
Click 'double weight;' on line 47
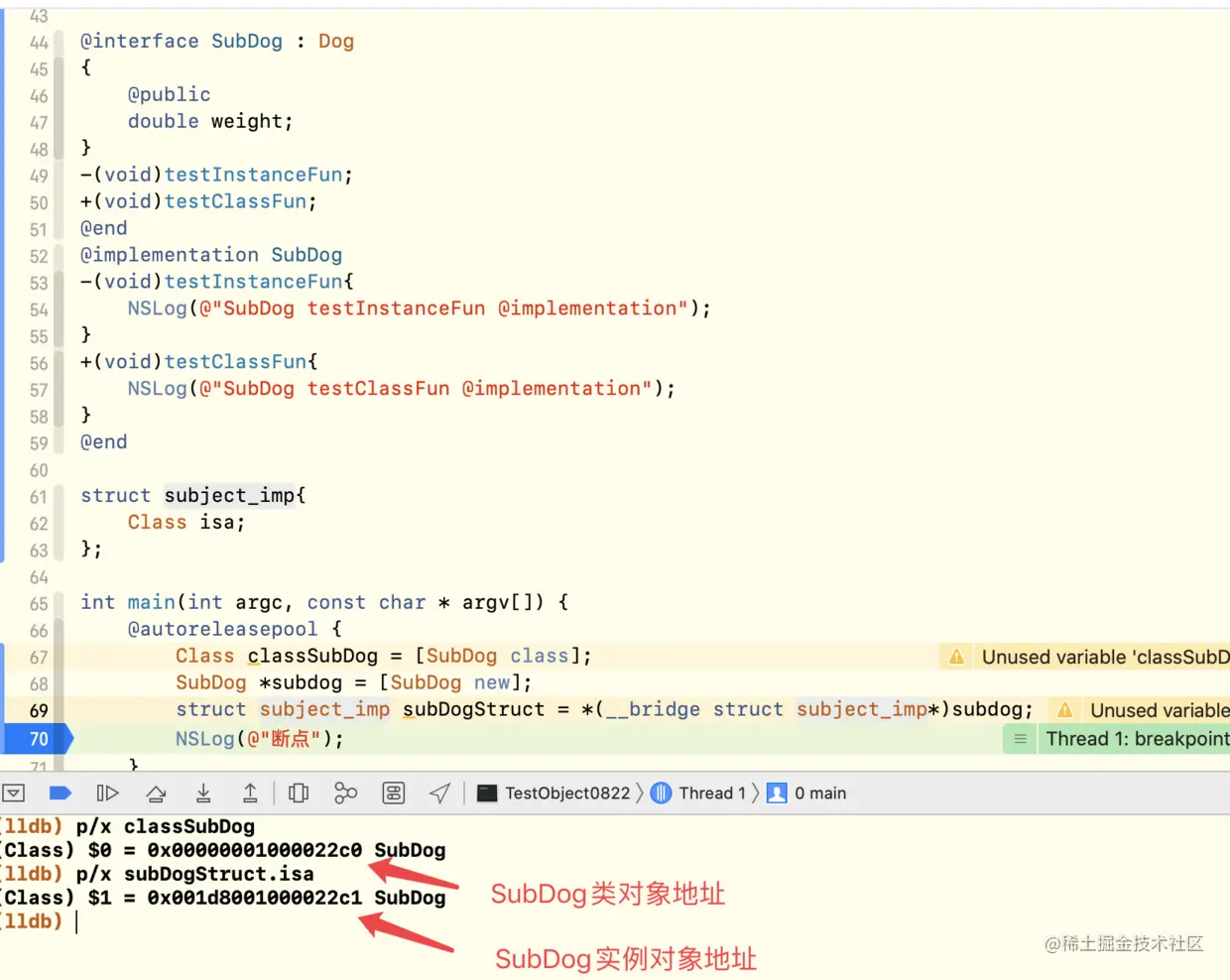(210, 121)
